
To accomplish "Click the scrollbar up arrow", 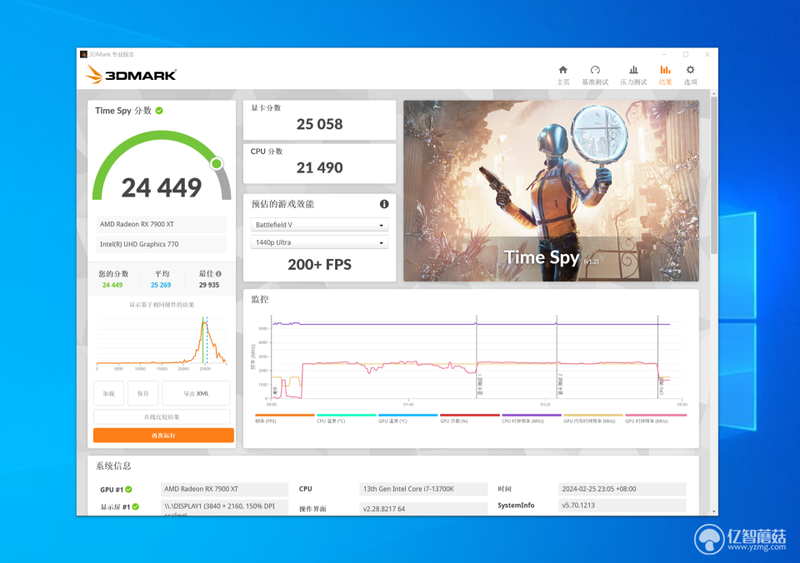I will tap(714, 93).
